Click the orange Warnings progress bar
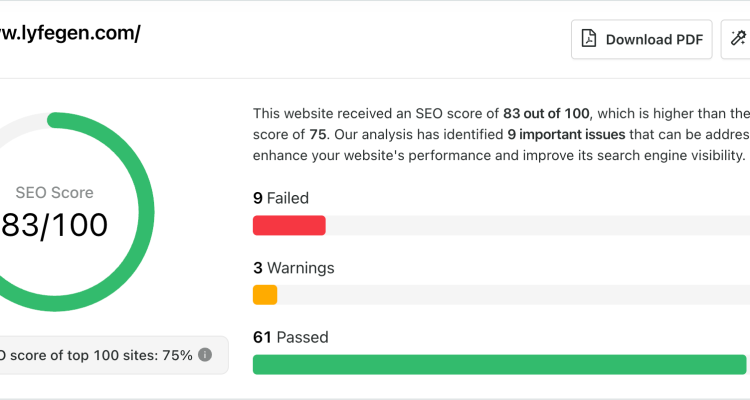The width and height of the screenshot is (750, 400). (x=265, y=295)
